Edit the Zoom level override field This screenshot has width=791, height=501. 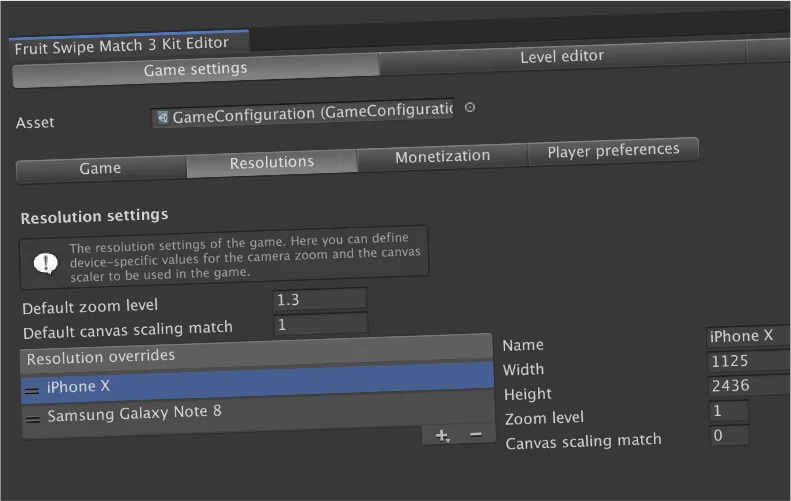tap(728, 411)
